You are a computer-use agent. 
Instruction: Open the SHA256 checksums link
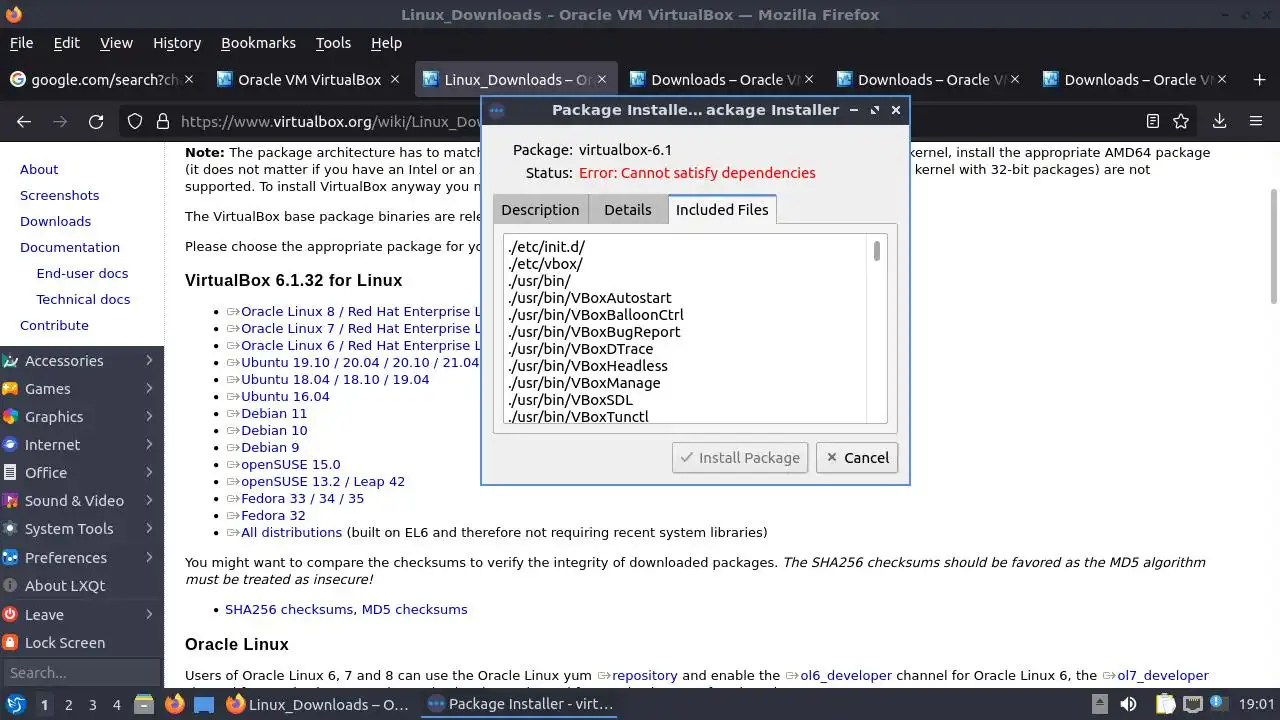pos(289,609)
